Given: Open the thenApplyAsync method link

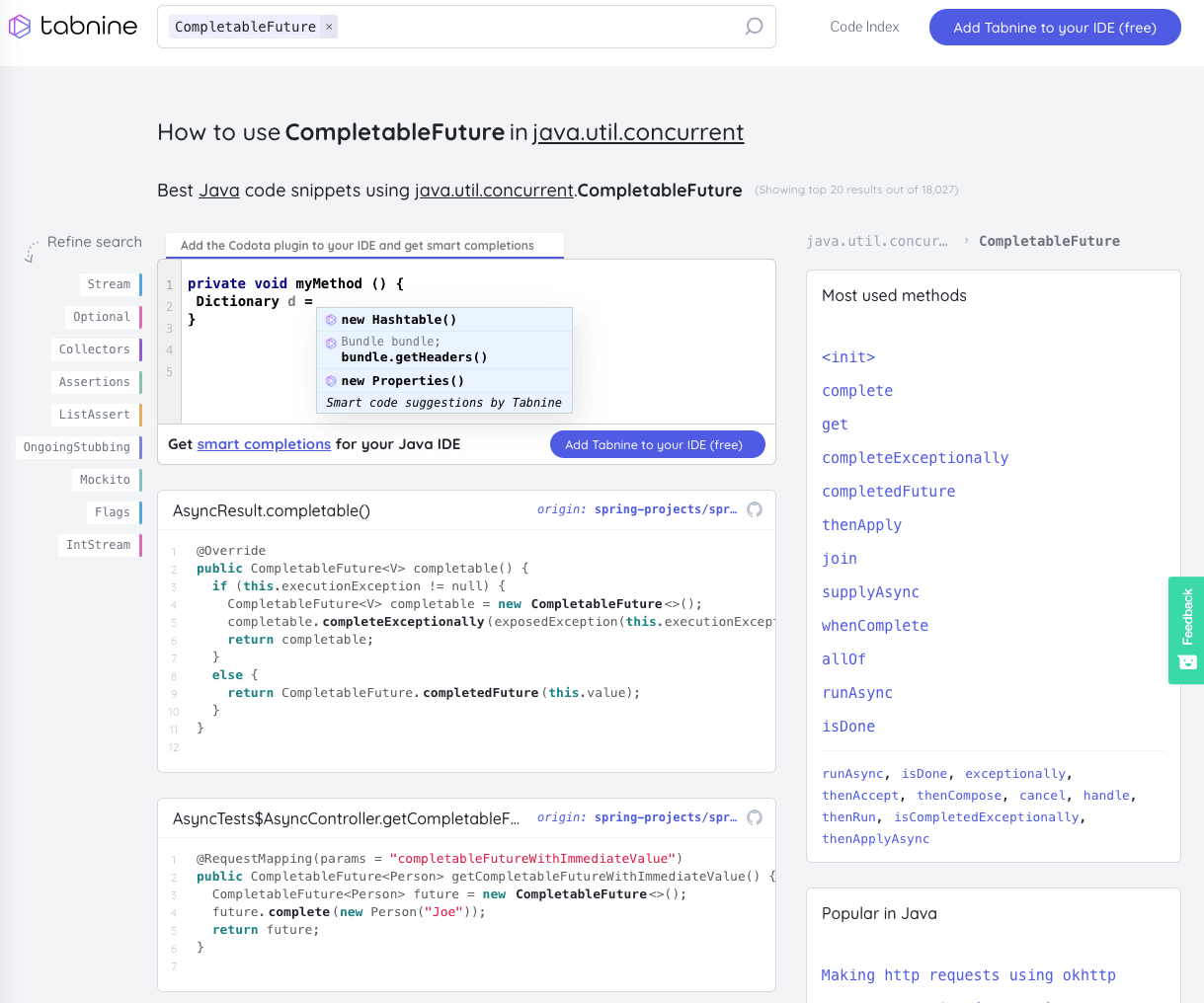Looking at the screenshot, I should coord(876,839).
